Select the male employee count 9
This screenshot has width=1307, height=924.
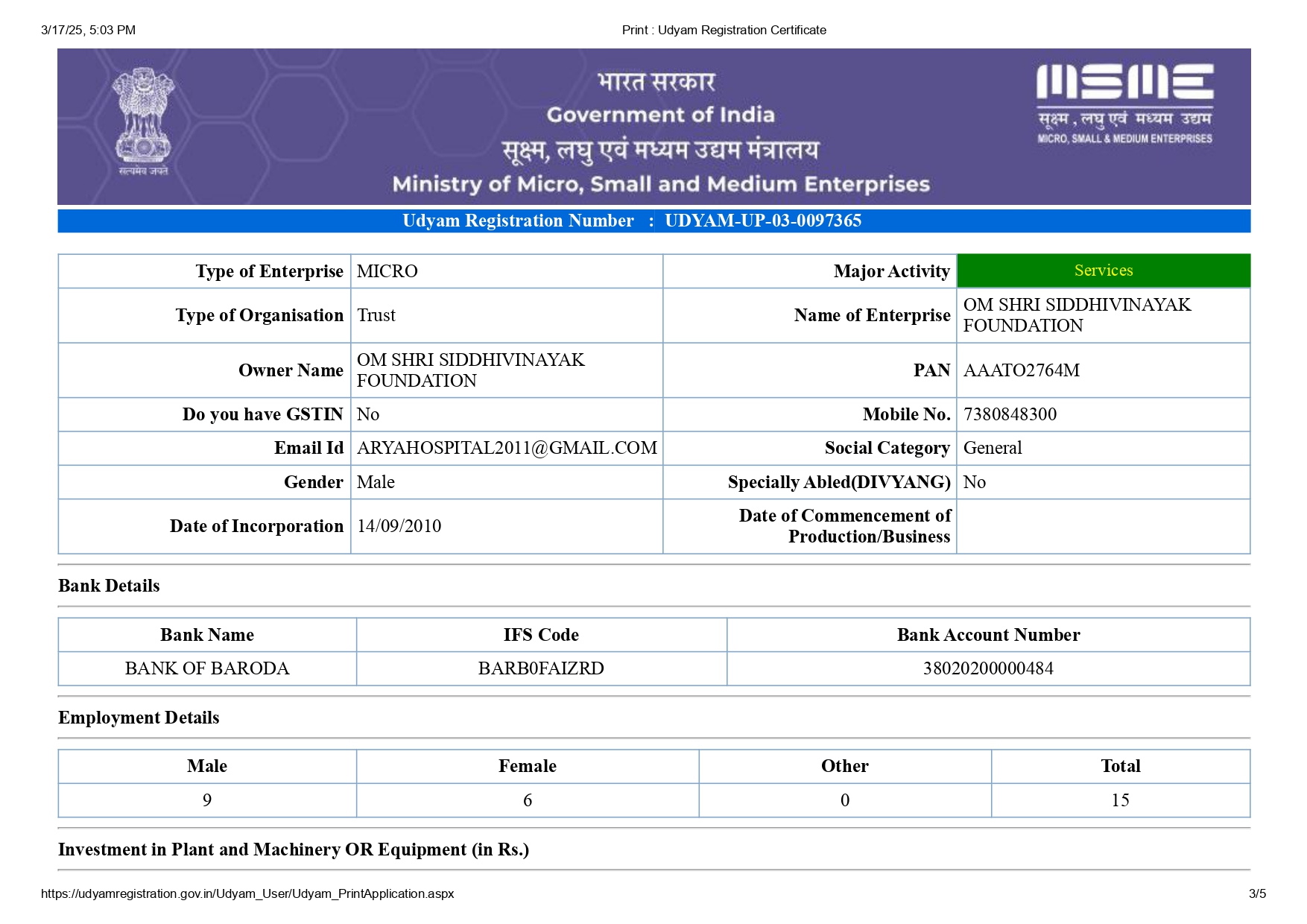point(207,800)
